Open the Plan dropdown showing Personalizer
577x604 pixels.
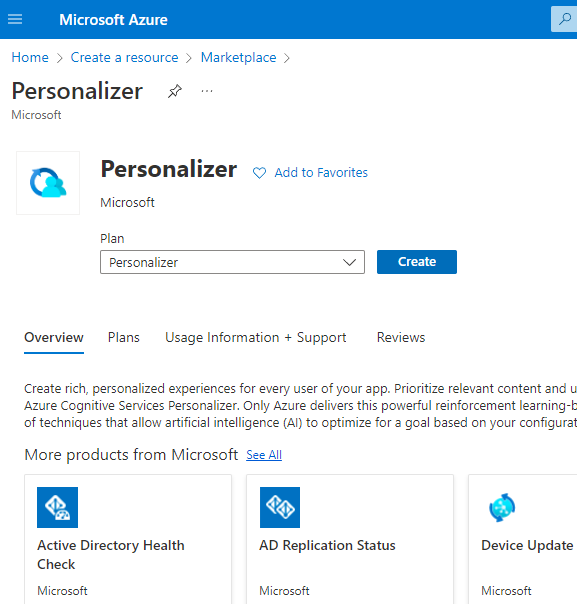[232, 262]
